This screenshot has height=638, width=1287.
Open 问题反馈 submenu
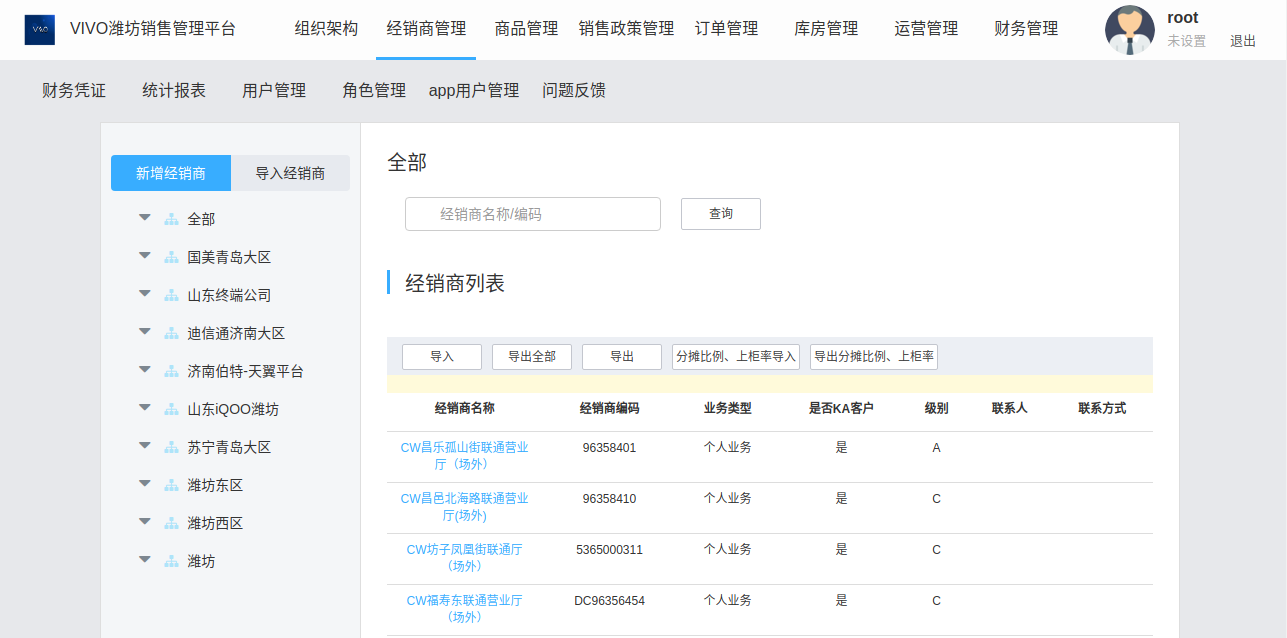(574, 91)
